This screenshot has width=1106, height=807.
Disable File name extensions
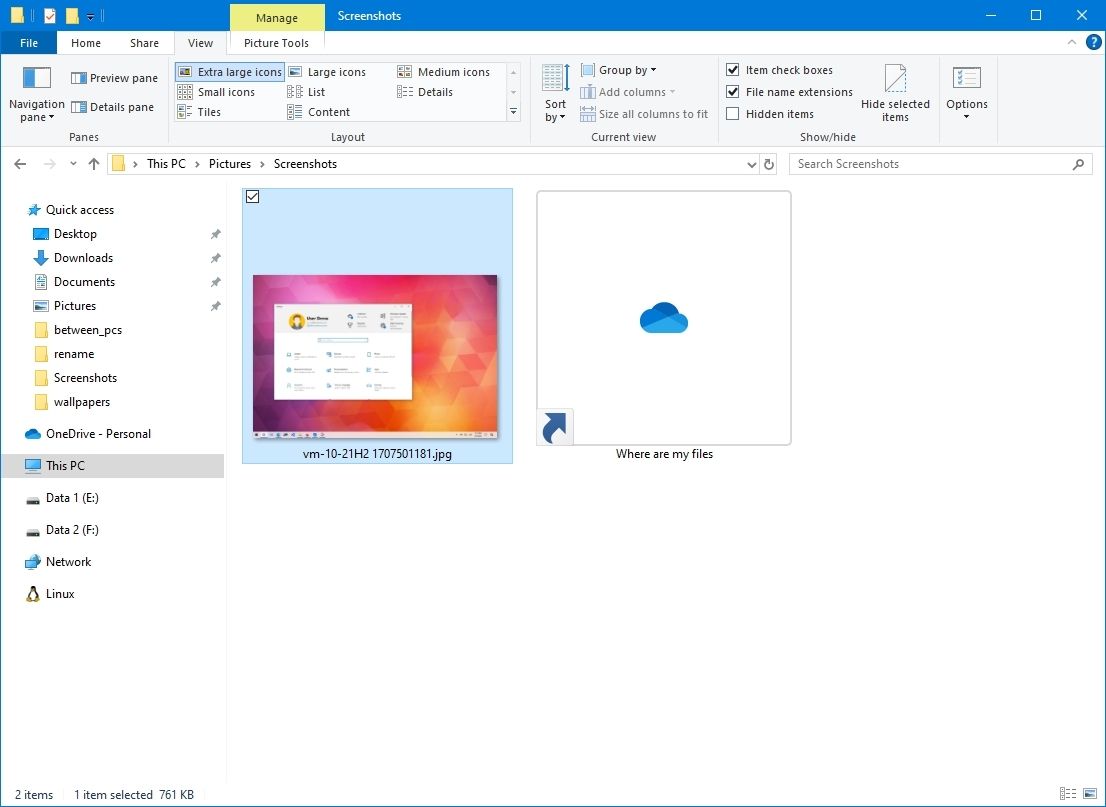coord(732,91)
